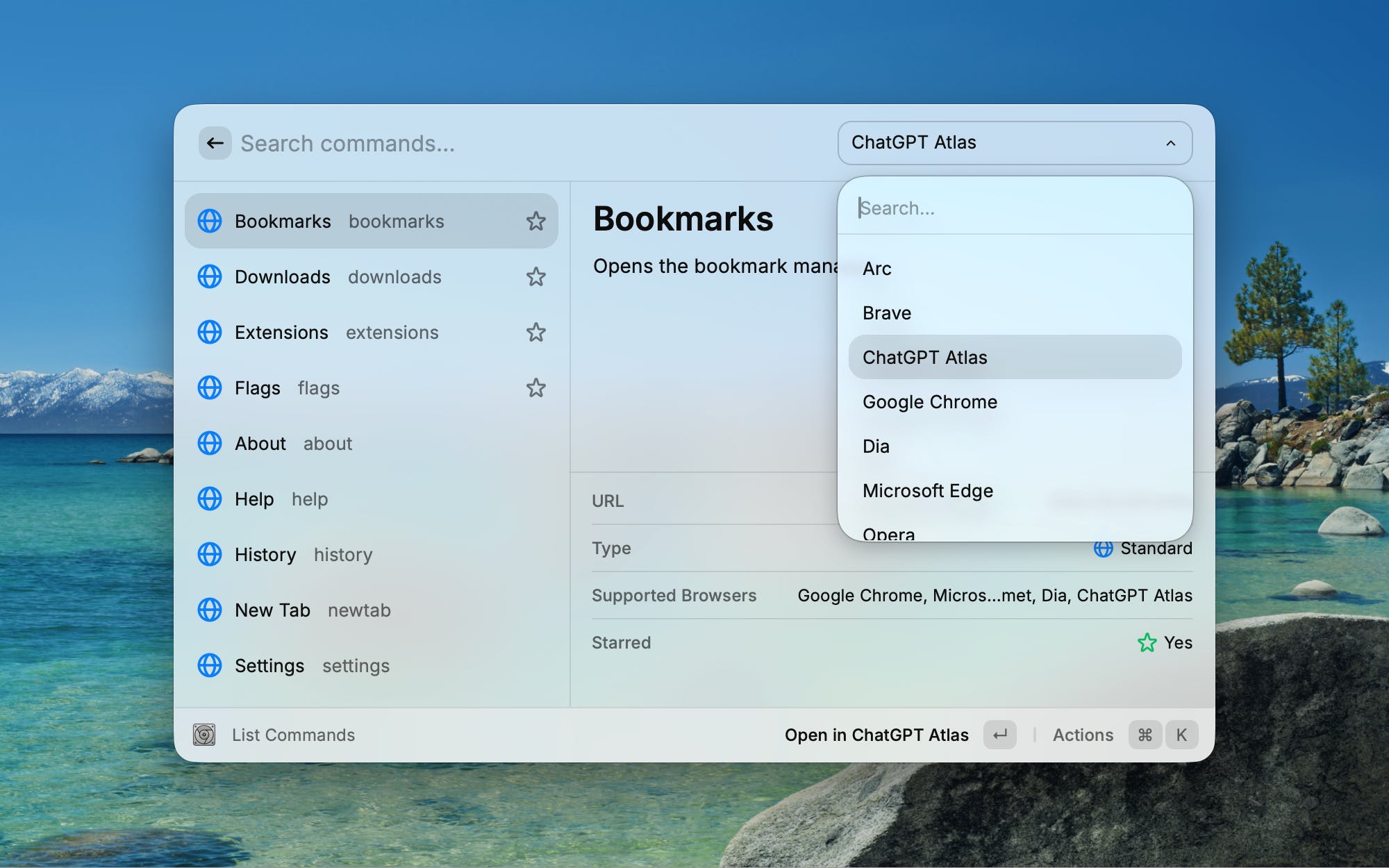
Task: Star the Extensions command
Action: pyautogui.click(x=535, y=333)
